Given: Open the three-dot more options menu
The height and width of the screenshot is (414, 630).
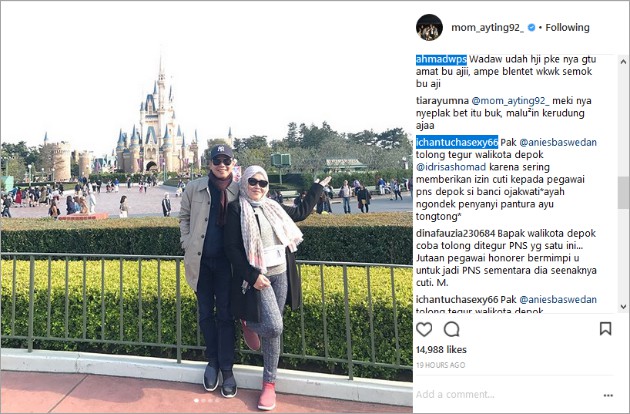Looking at the screenshot, I should (x=608, y=396).
